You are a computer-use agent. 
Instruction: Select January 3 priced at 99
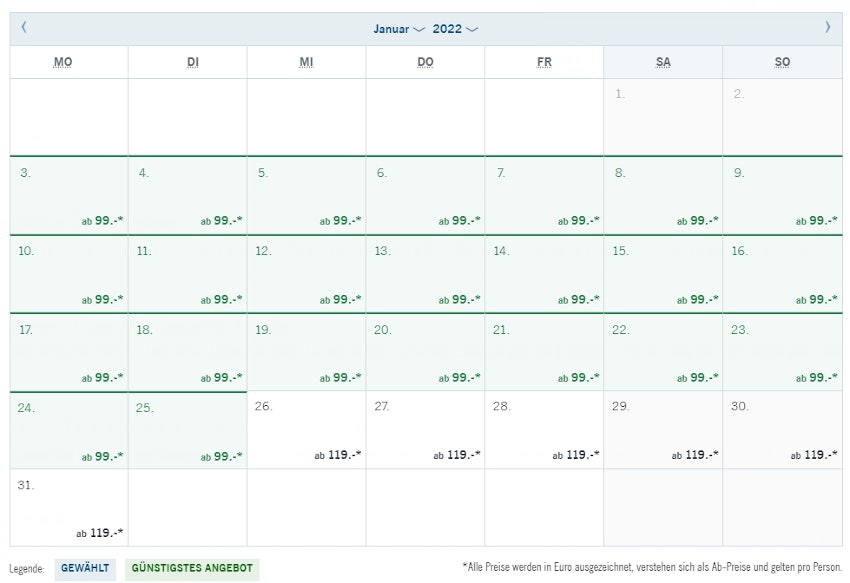click(x=69, y=195)
